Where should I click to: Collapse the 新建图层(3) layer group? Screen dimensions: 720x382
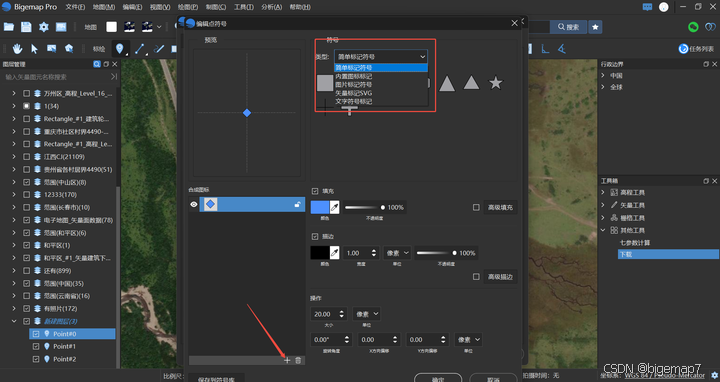pos(14,321)
